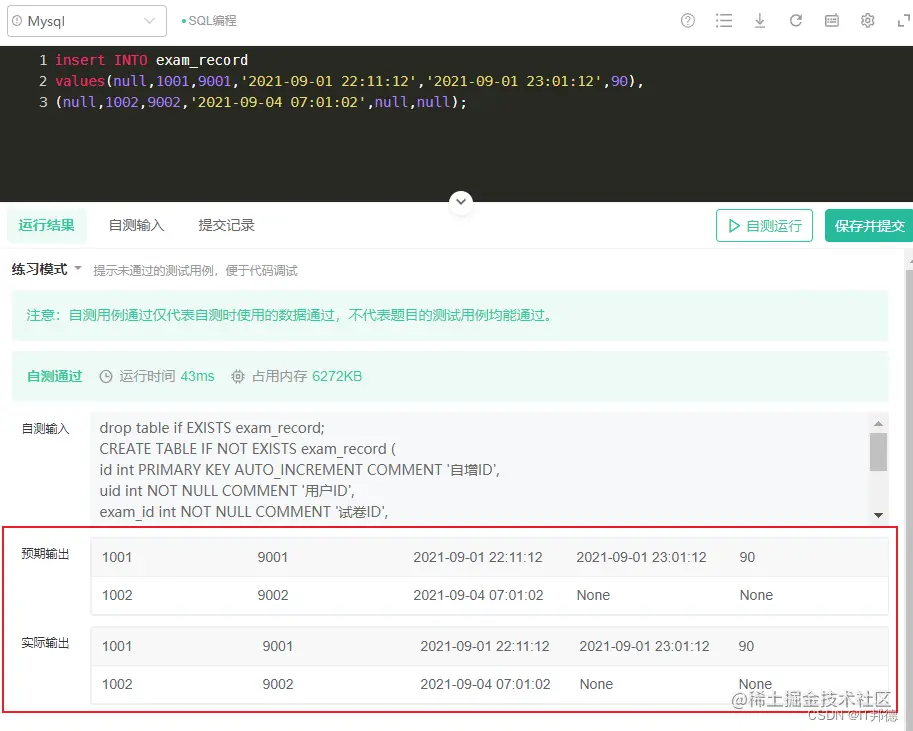The height and width of the screenshot is (731, 913).
Task: Open the problem list icon
Action: (x=724, y=21)
